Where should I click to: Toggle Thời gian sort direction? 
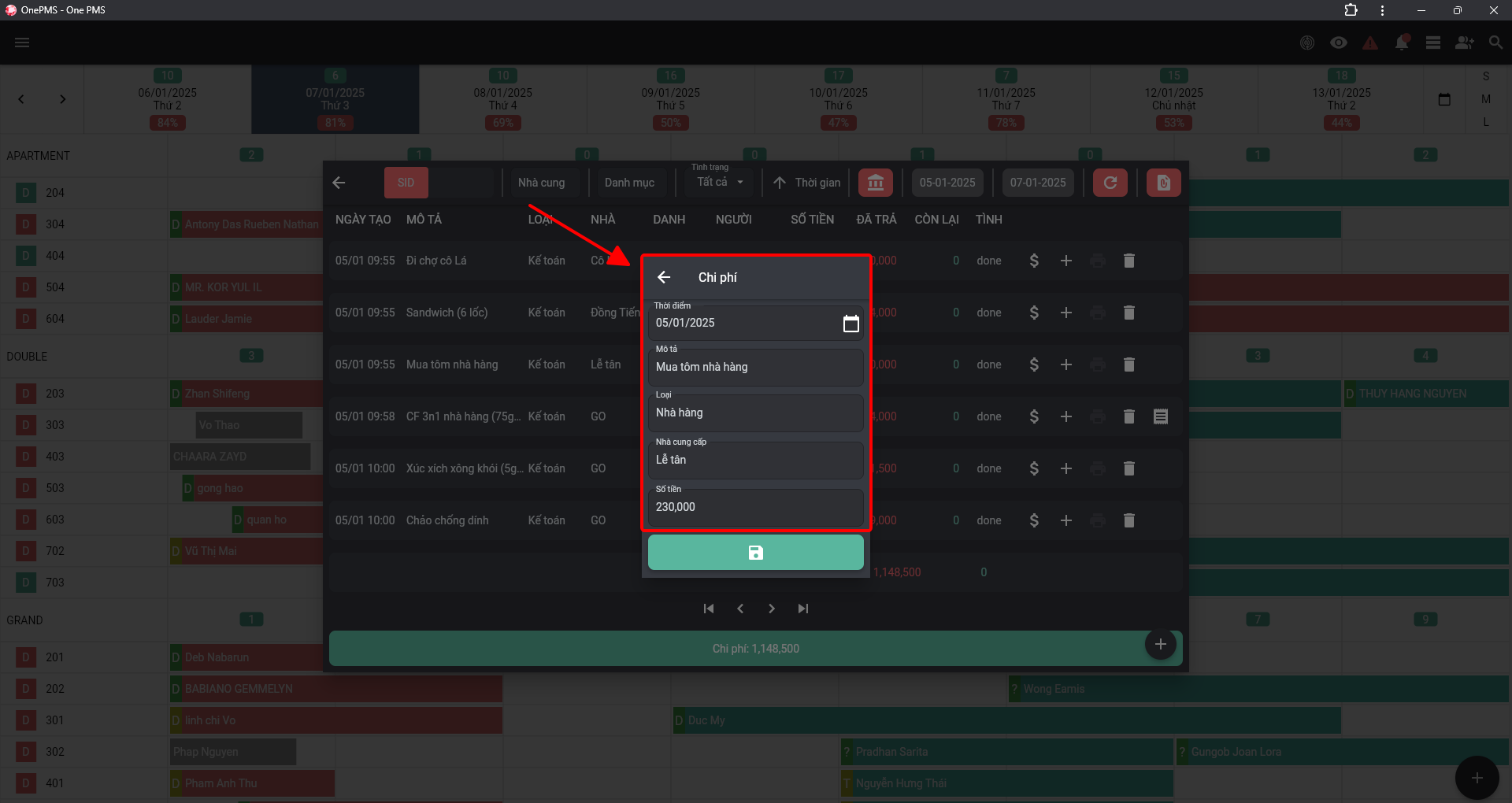click(806, 183)
